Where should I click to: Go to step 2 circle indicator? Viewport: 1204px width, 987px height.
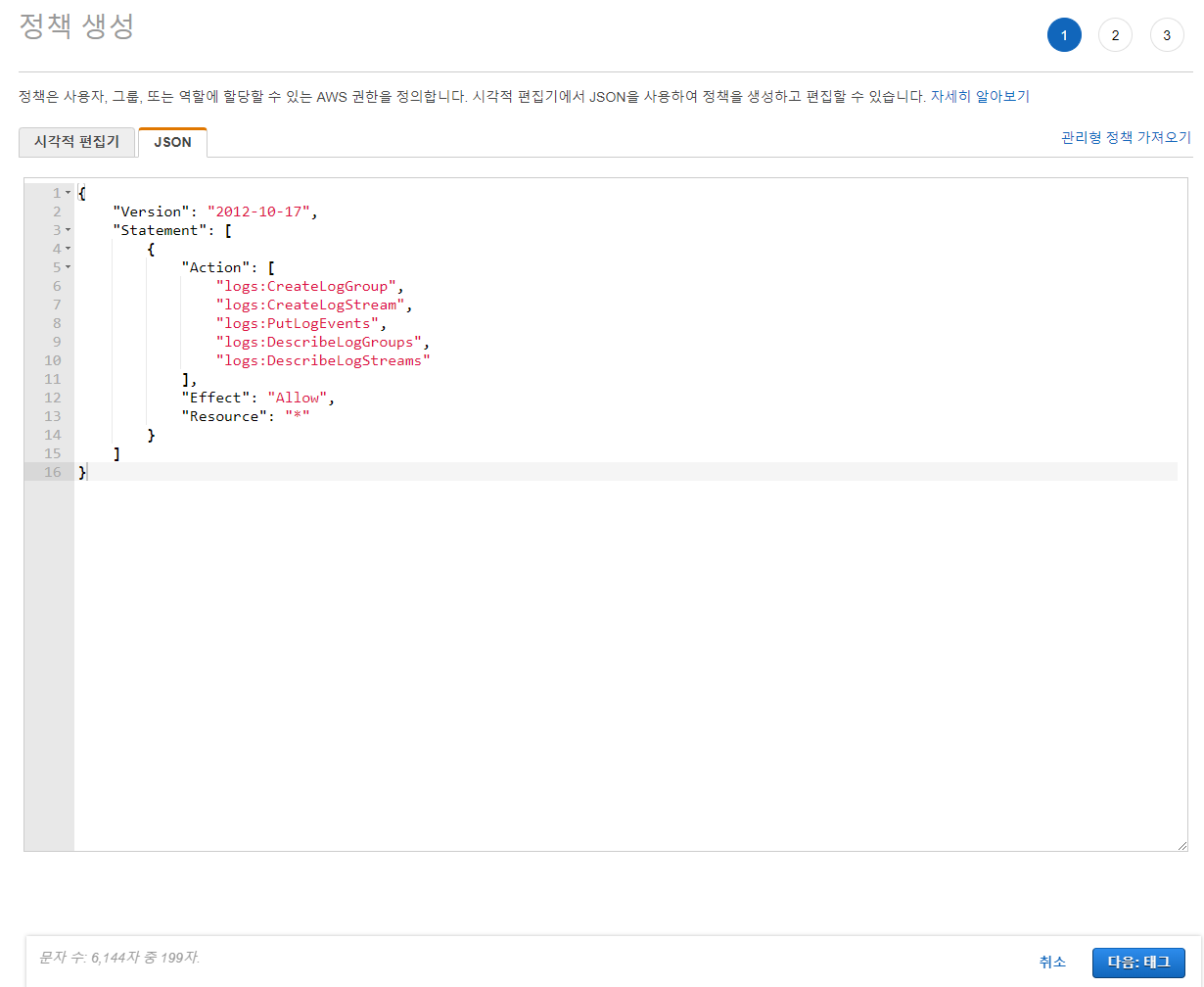(1115, 35)
